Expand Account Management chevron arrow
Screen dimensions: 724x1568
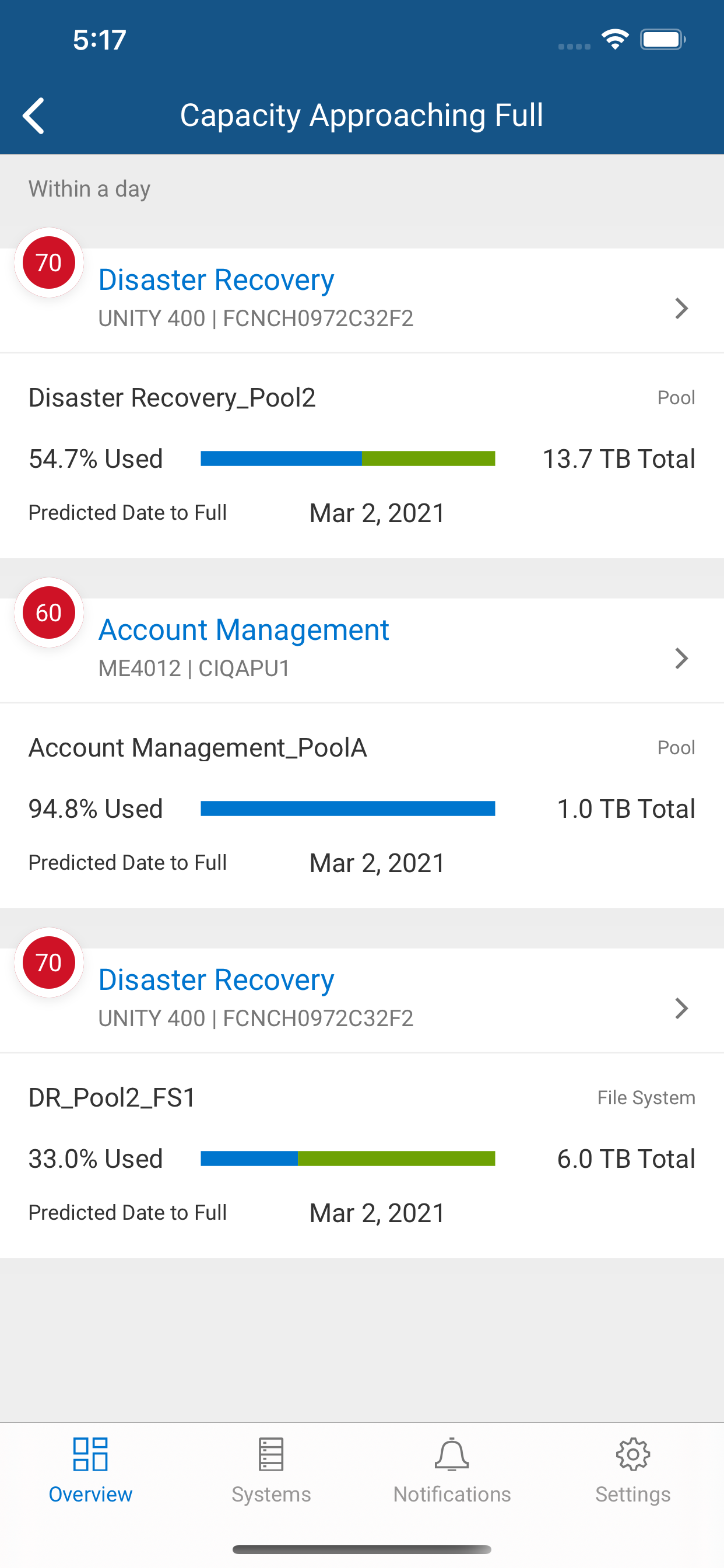pyautogui.click(x=681, y=658)
